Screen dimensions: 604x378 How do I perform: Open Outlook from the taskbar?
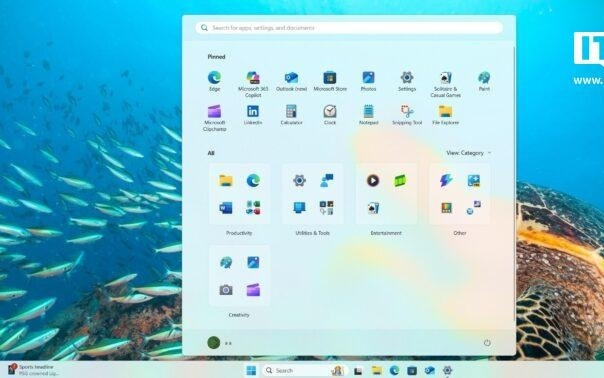pyautogui.click(x=430, y=371)
